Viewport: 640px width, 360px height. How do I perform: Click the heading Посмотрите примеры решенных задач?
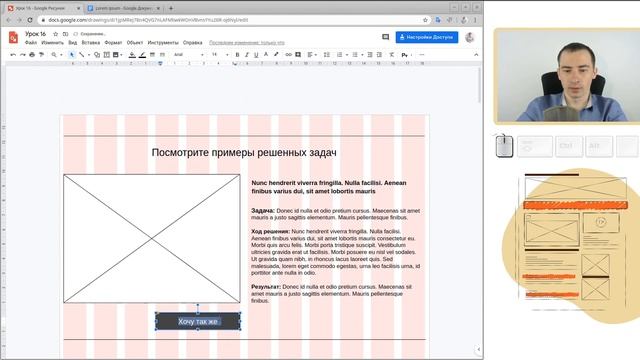point(244,152)
